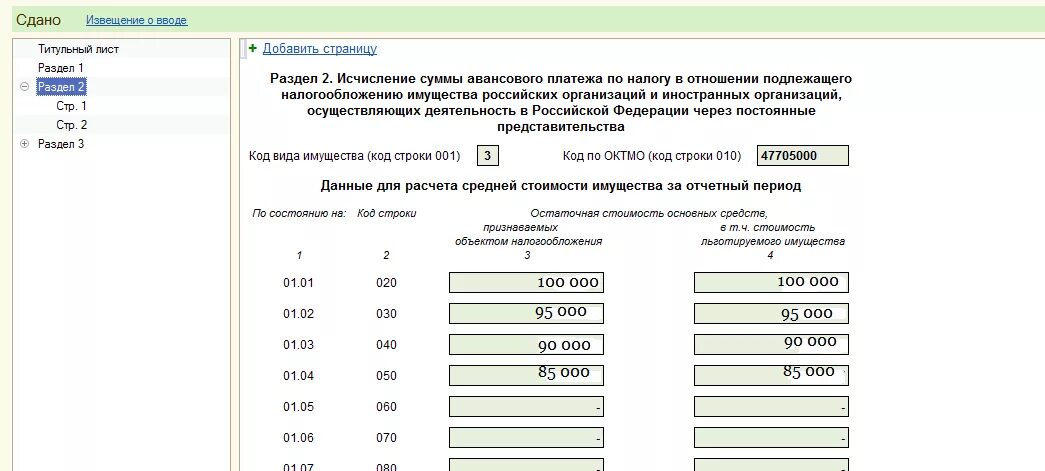Viewport: 1045px width, 471px height.
Task: Collapse the Раздел 2 node
Action: (25, 87)
